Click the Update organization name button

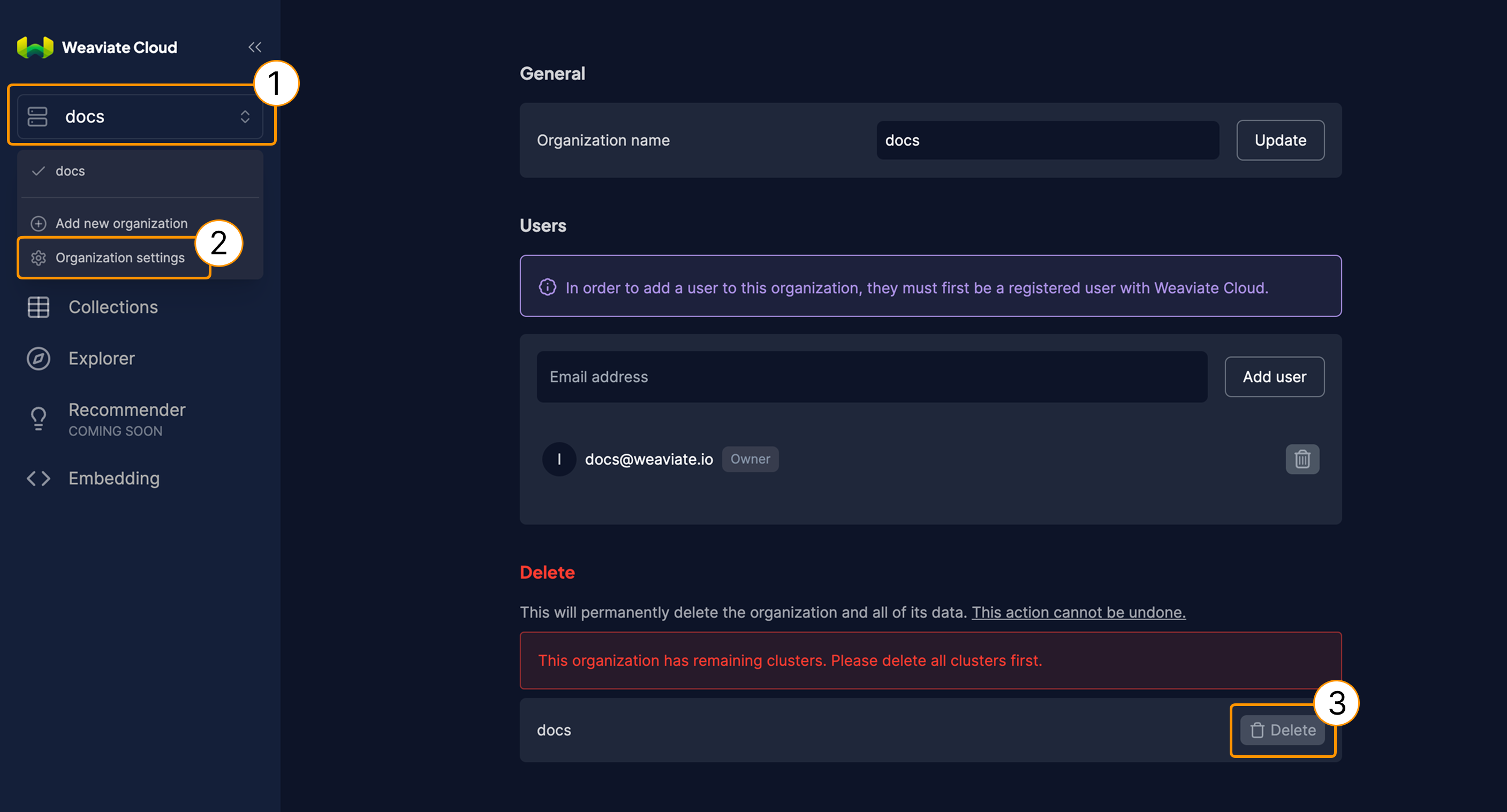[x=1280, y=140]
